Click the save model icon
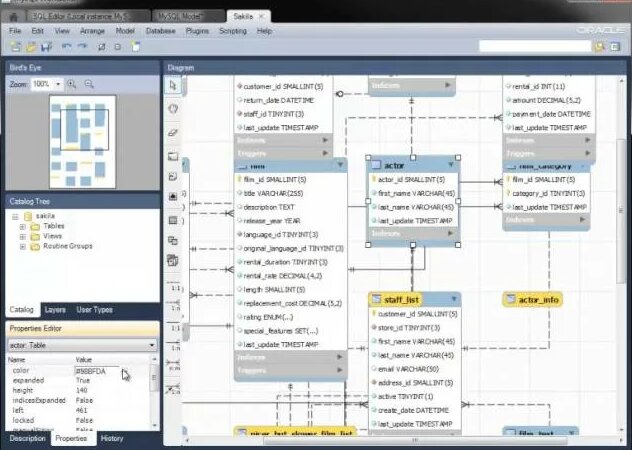The image size is (632, 450). pyautogui.click(x=47, y=47)
